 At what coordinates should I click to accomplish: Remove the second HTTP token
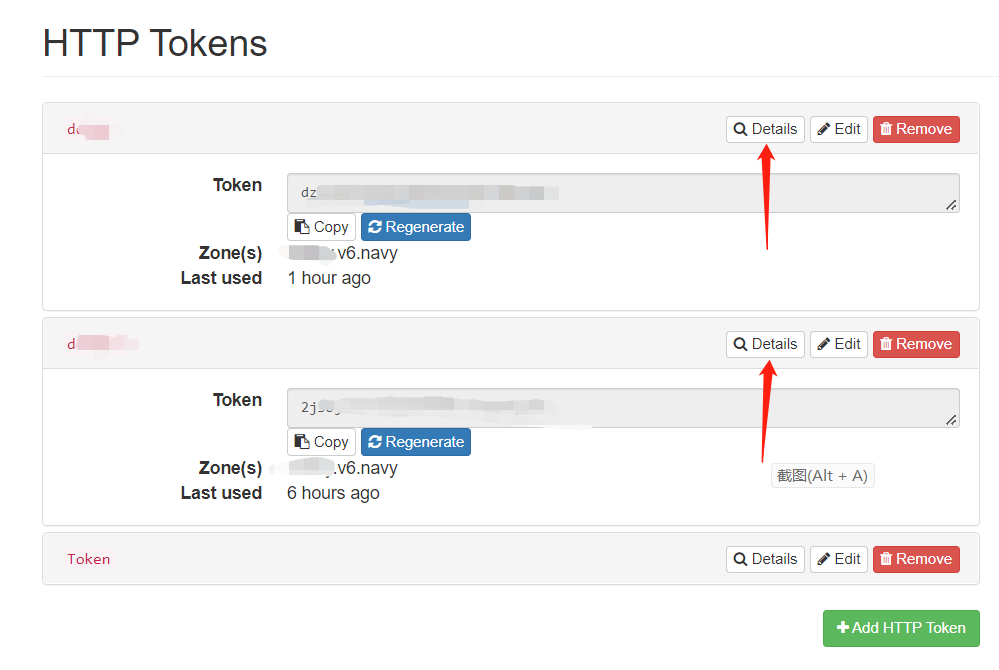(x=916, y=344)
